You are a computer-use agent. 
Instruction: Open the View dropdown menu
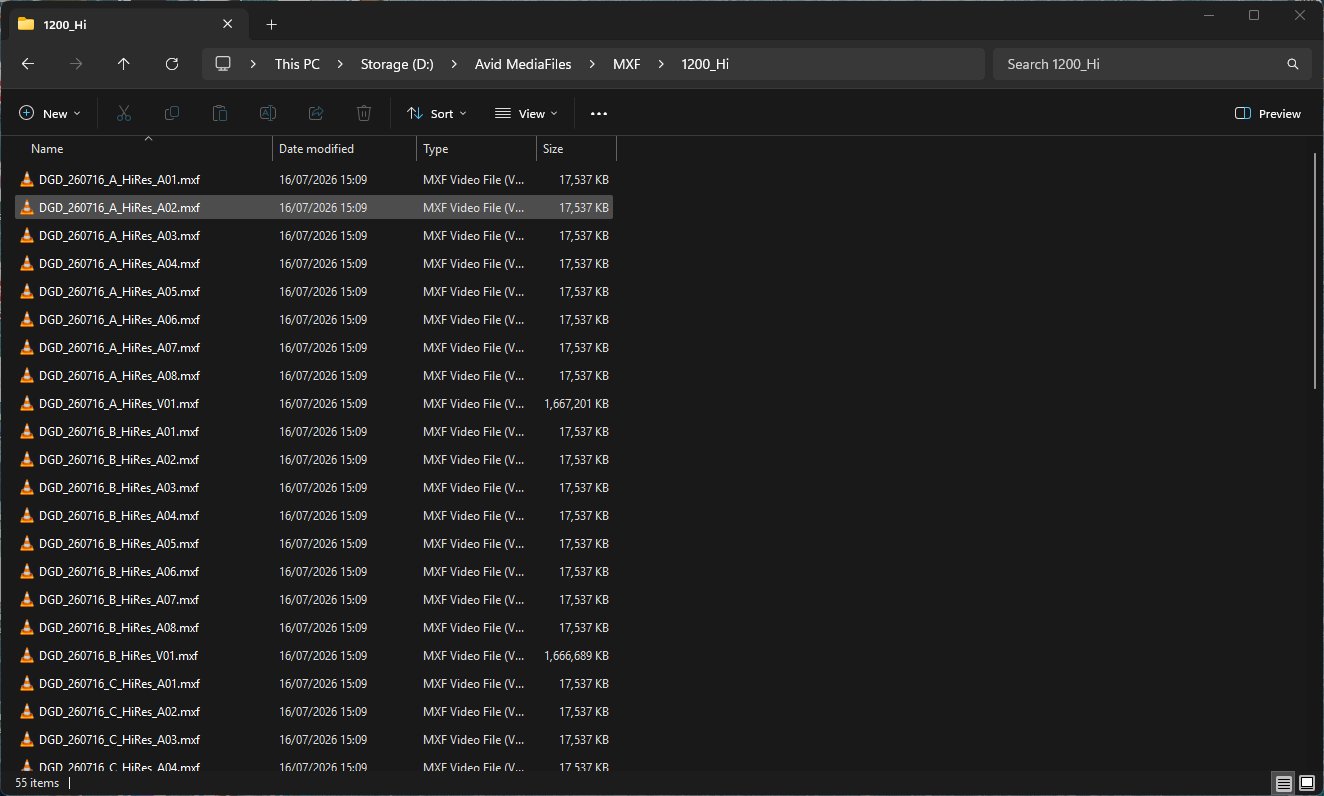coord(527,114)
